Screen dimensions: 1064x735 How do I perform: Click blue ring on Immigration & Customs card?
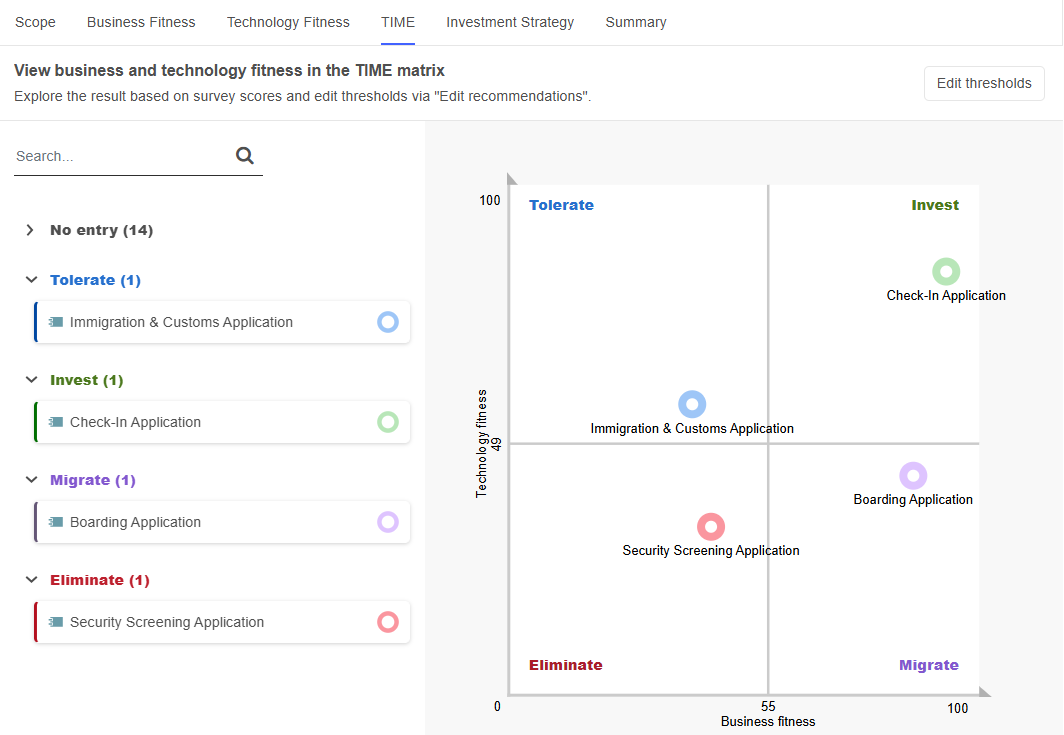(388, 322)
